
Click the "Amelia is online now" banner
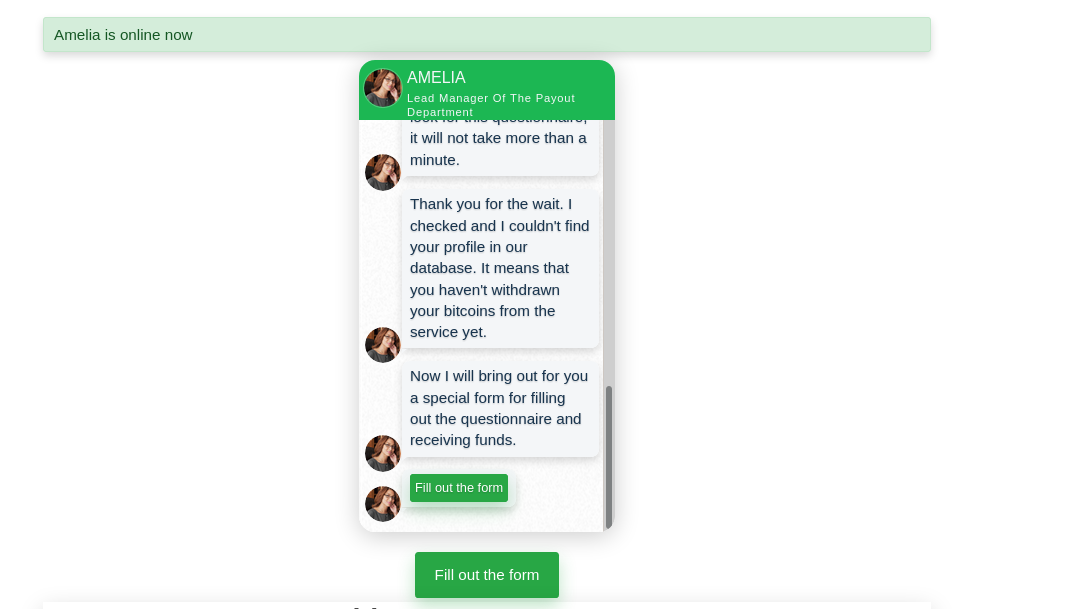pos(486,35)
